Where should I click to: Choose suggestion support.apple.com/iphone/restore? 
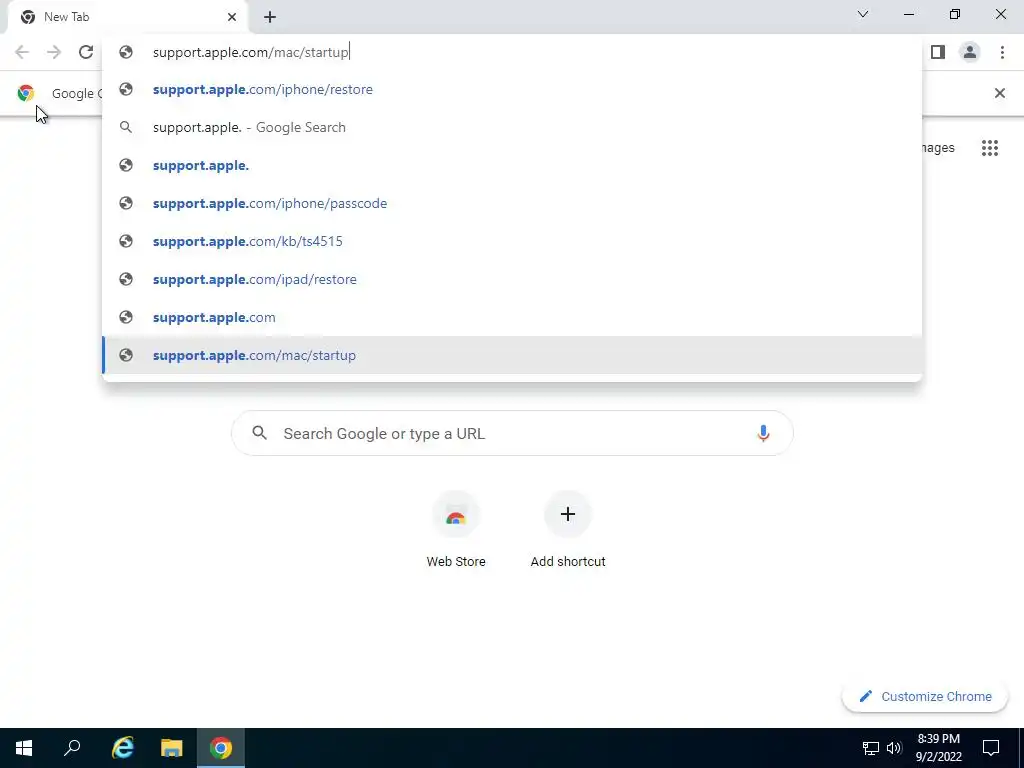click(512, 89)
